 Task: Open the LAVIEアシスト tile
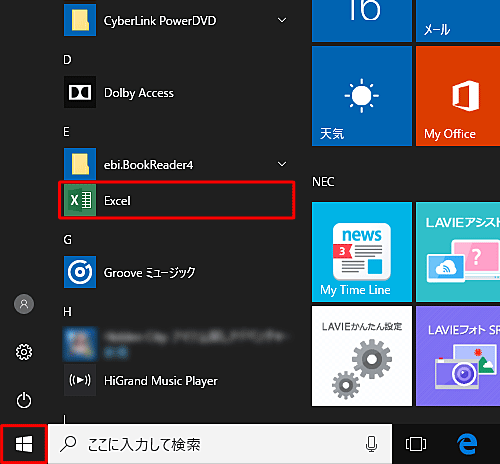tap(458, 252)
